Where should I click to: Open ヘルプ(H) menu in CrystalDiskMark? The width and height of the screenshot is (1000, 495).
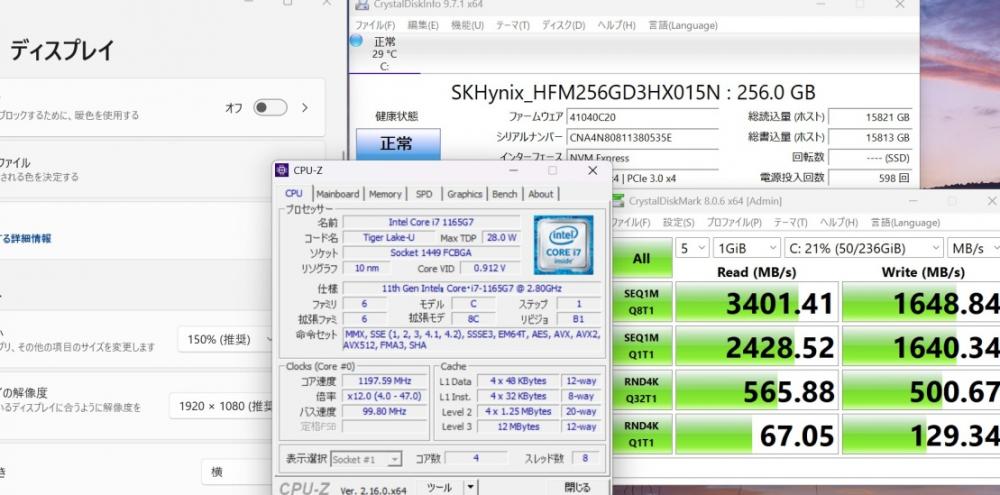[x=839, y=223]
